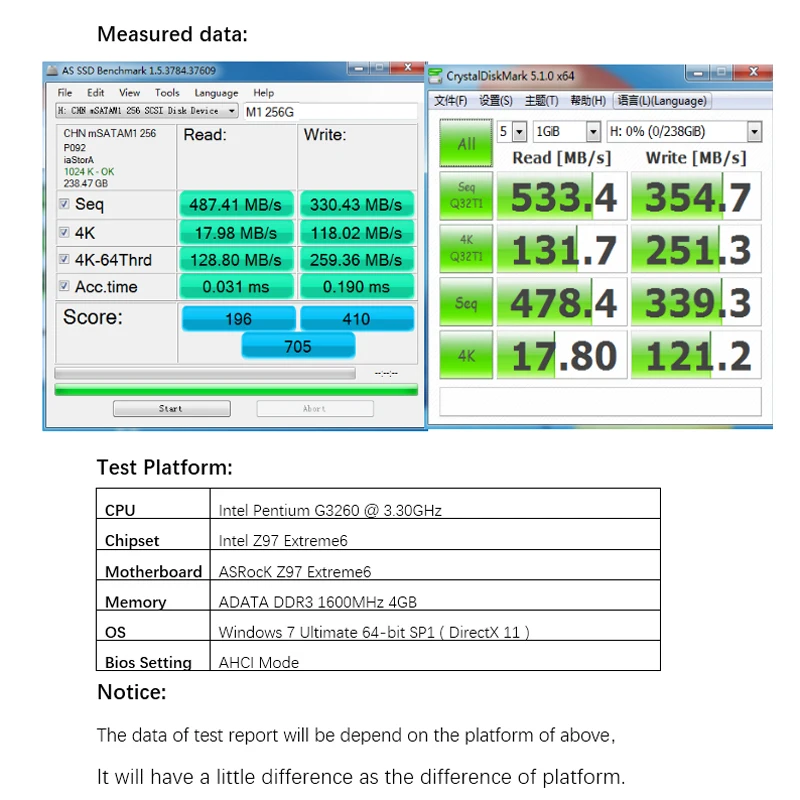This screenshot has width=800, height=800.
Task: Run the 4K test in CrystalDiskMark
Action: tap(466, 355)
